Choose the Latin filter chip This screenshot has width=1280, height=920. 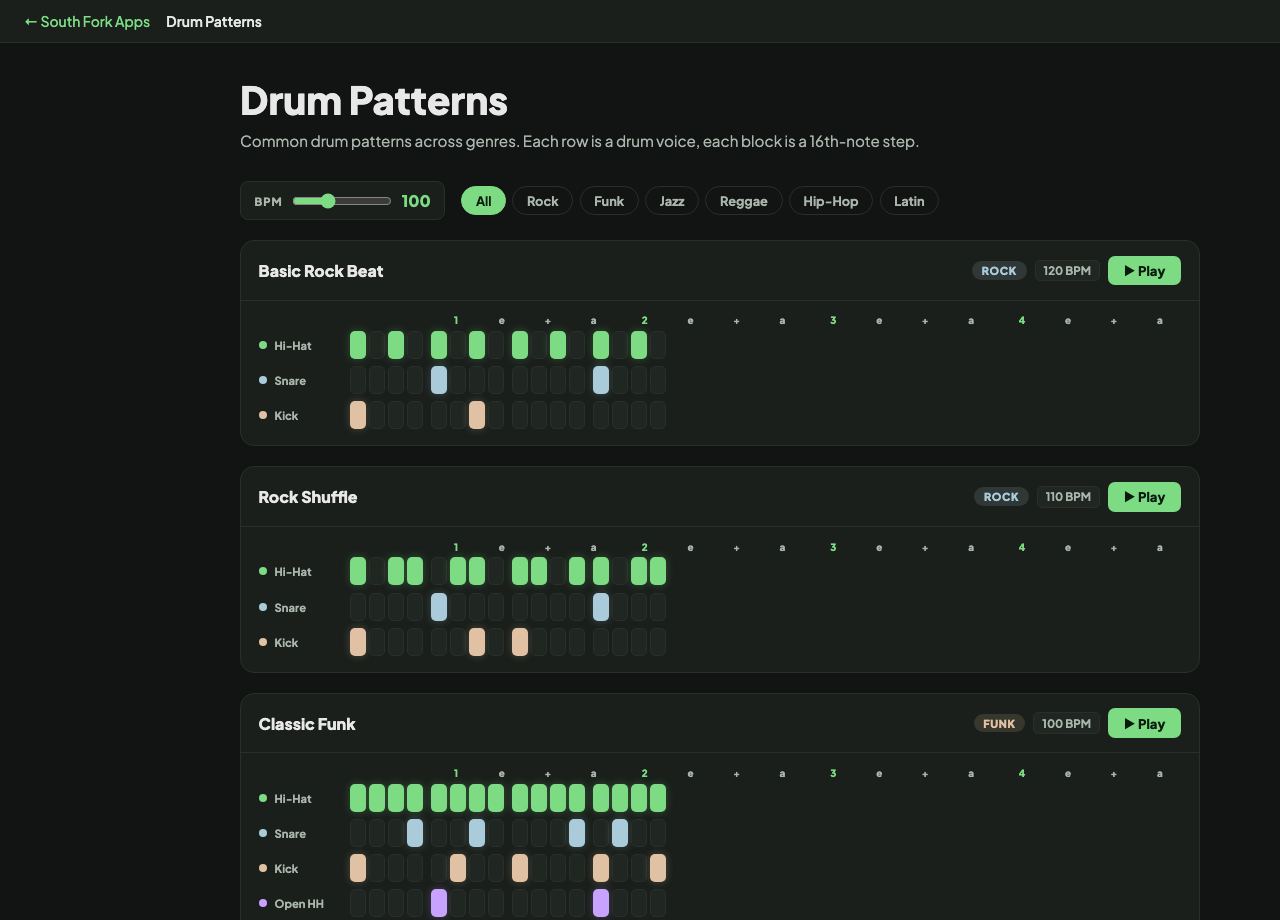click(909, 201)
